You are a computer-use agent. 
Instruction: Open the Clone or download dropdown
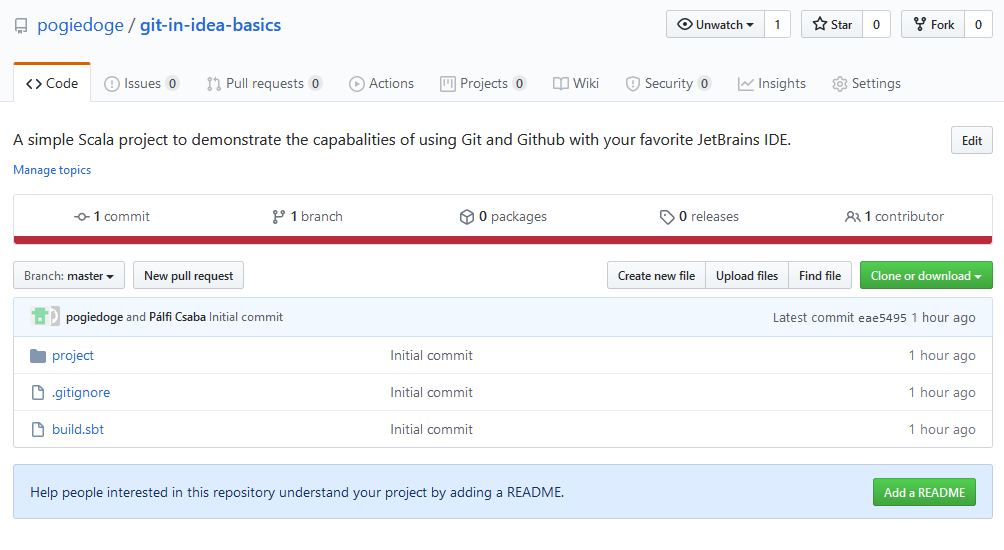point(926,275)
